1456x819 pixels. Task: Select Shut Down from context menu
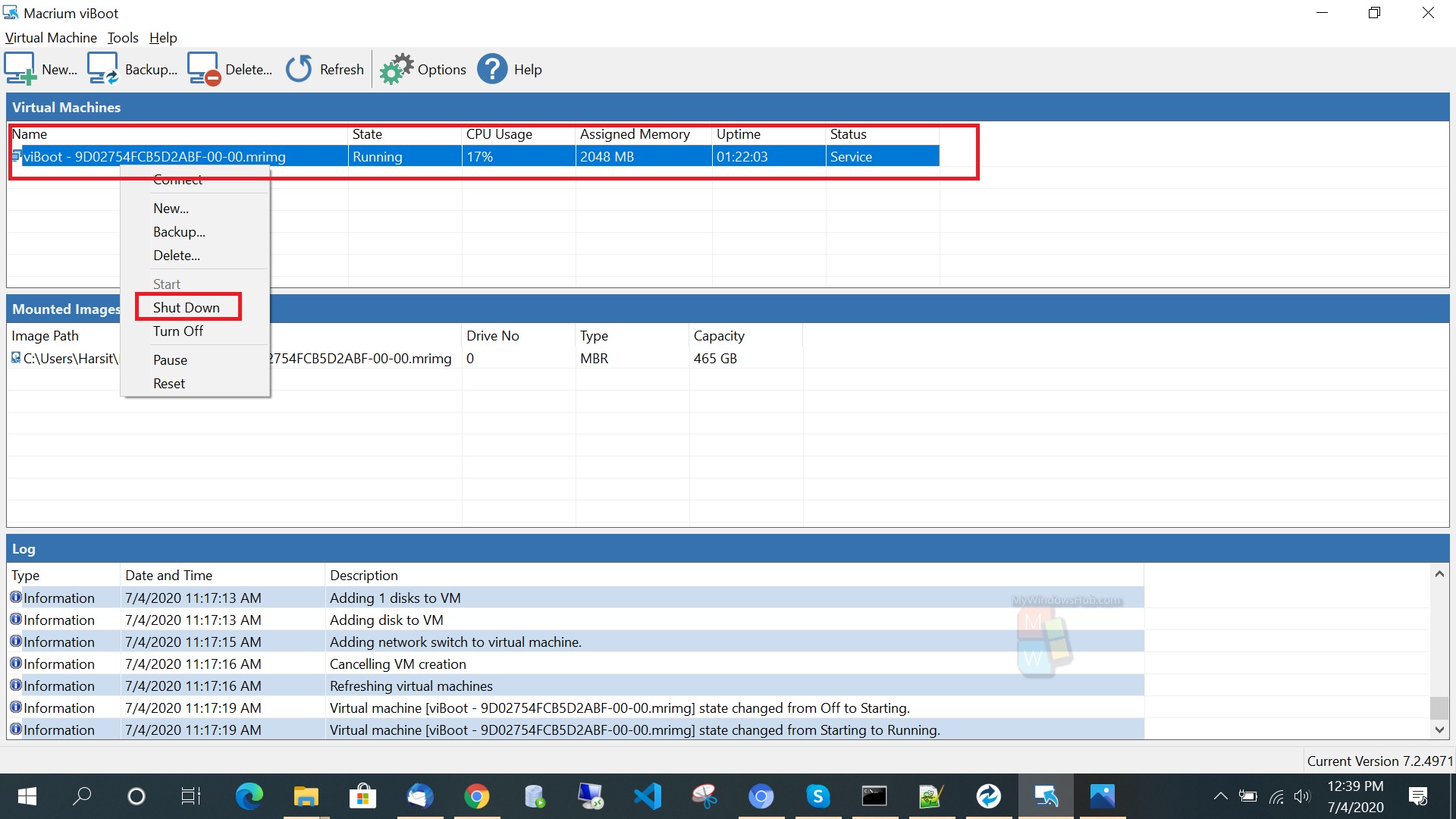click(x=186, y=307)
